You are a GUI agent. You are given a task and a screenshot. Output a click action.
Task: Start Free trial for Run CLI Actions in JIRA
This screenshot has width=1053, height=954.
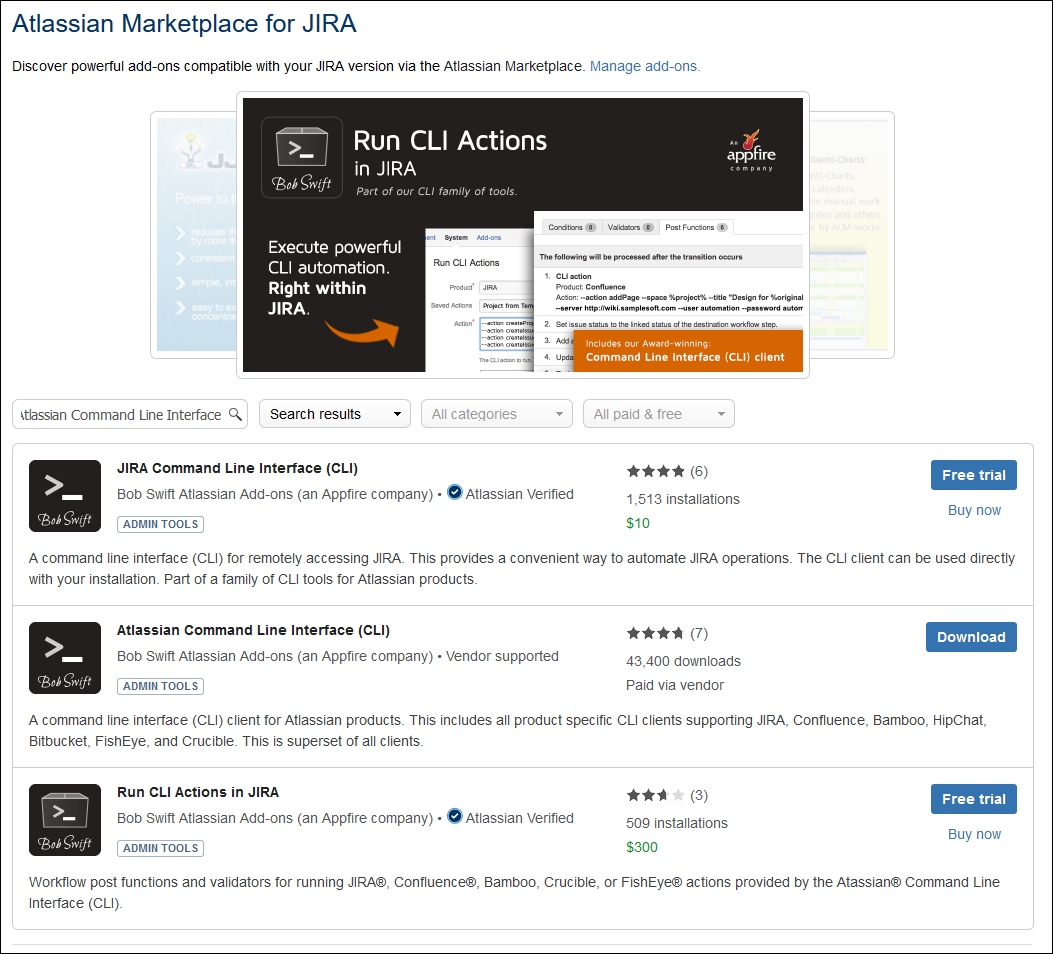click(974, 799)
